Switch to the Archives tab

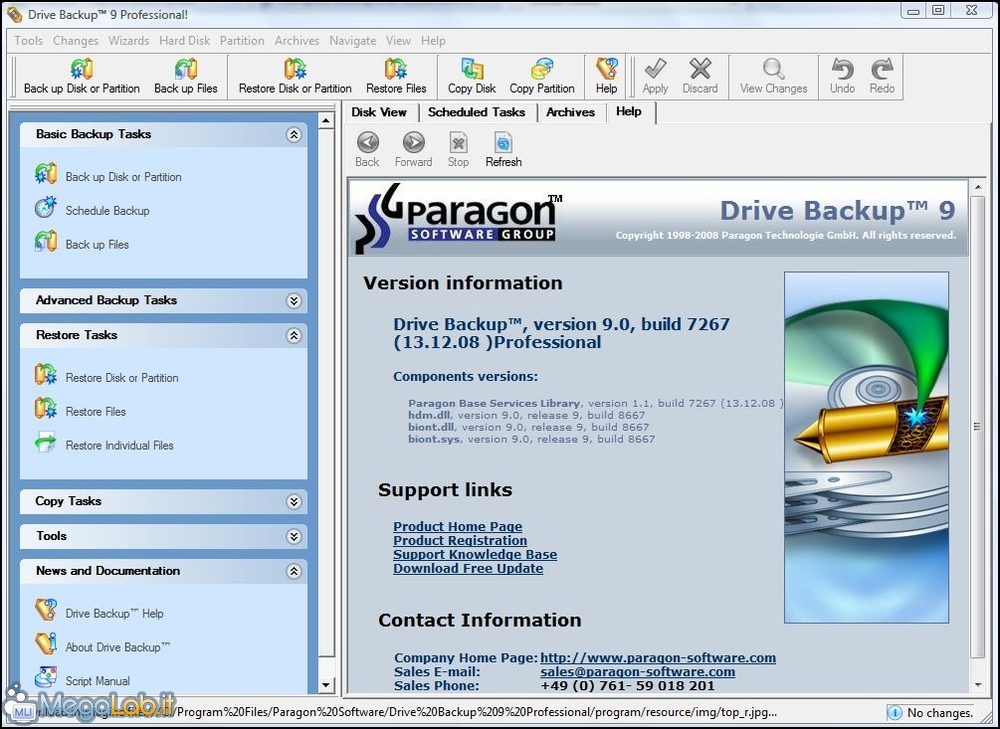point(570,112)
